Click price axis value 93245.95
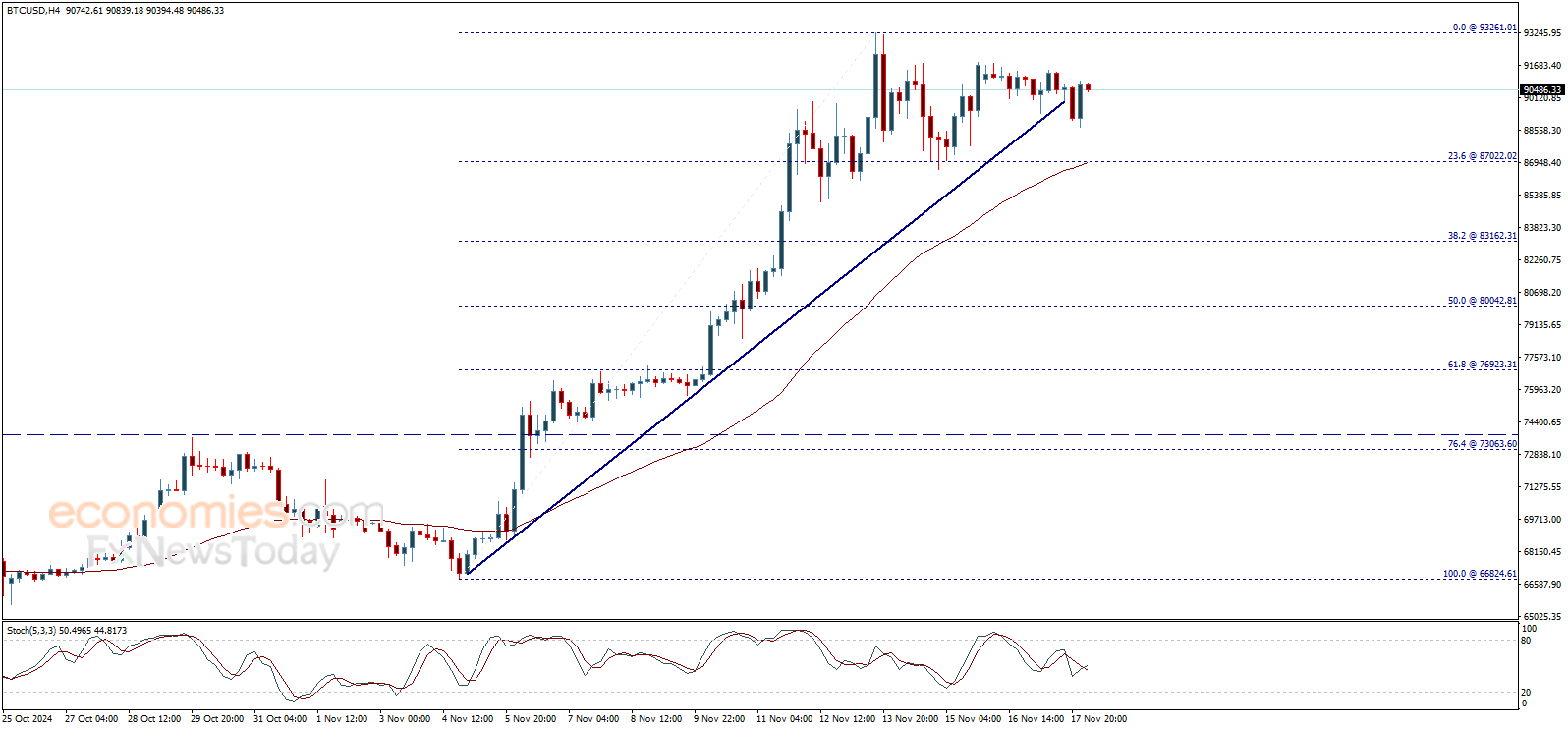Viewport: 1568px width, 730px height. pos(1542,33)
